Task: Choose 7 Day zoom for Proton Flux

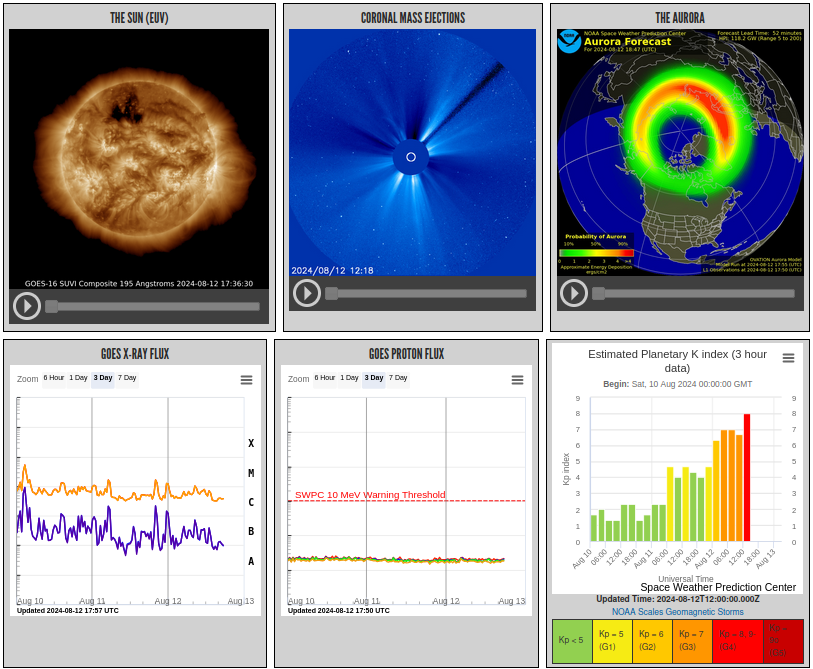Action: tap(398, 378)
